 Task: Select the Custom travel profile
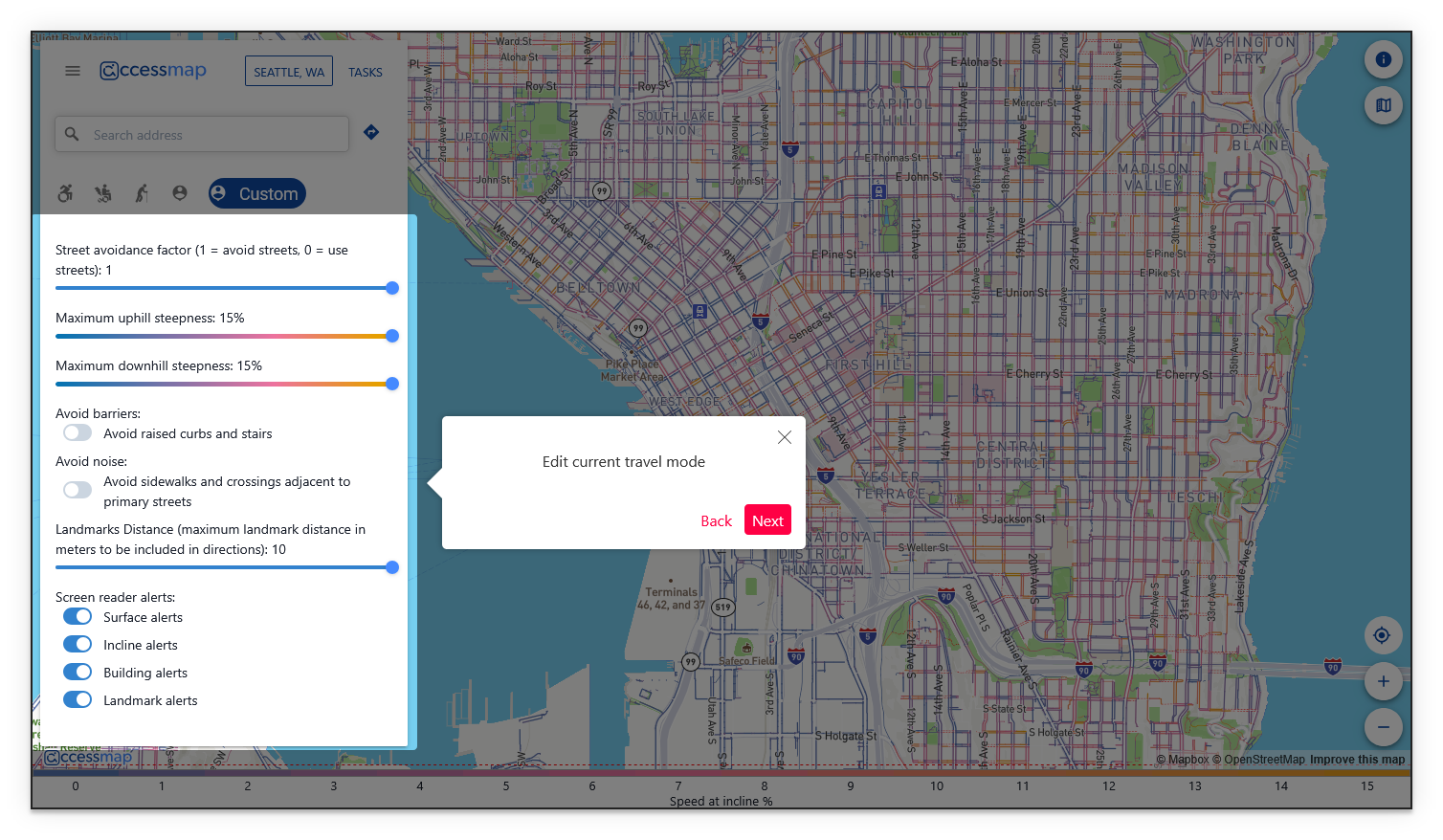257,194
